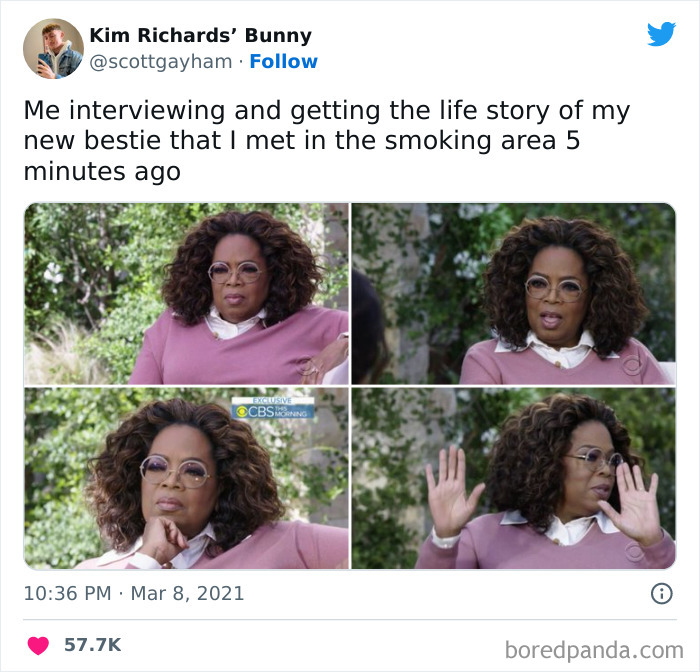Open top-left photo of woman looking sideways
The height and width of the screenshot is (672, 700).
[x=186, y=293]
